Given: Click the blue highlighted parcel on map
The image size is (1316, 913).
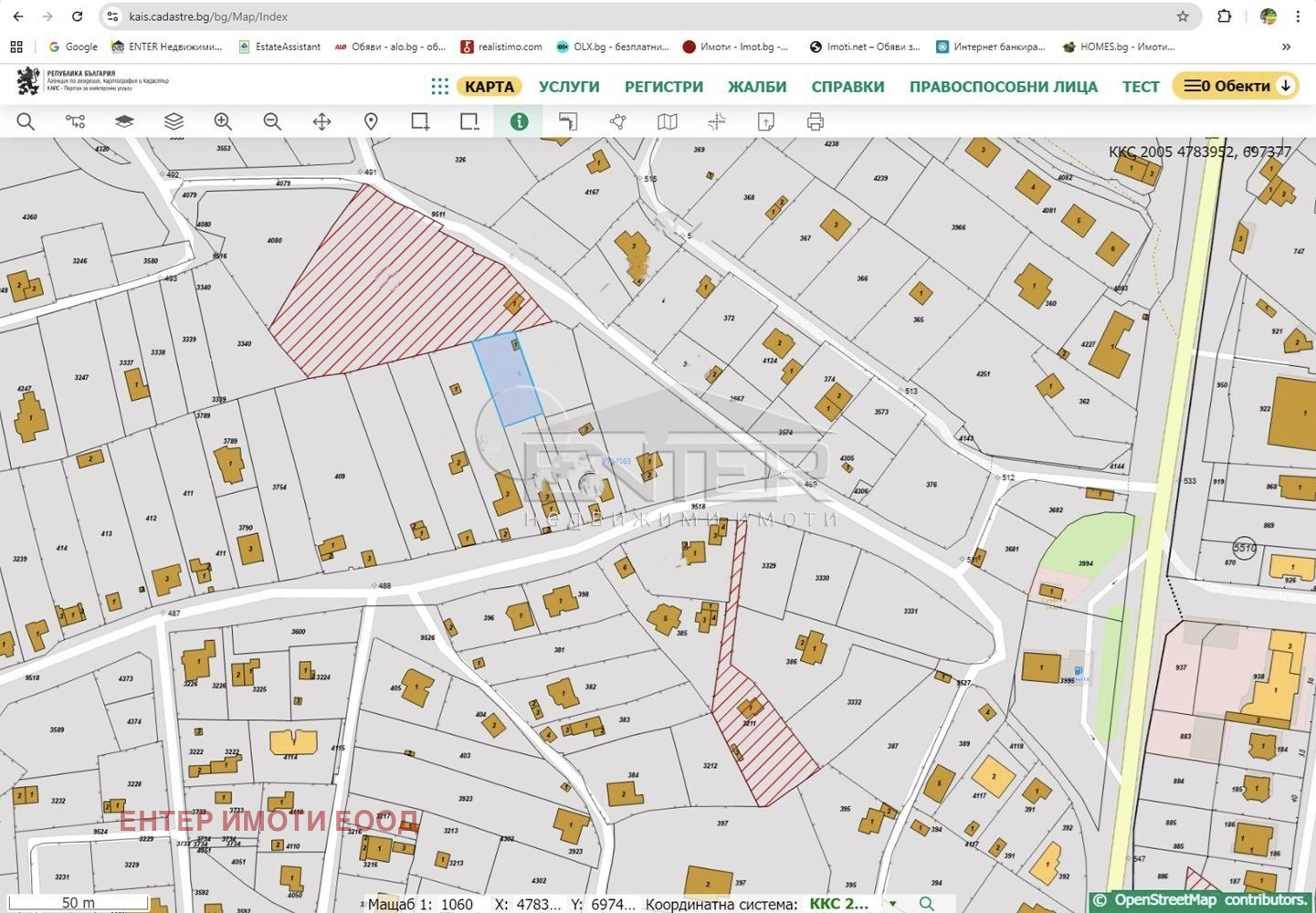Looking at the screenshot, I should pyautogui.click(x=507, y=379).
